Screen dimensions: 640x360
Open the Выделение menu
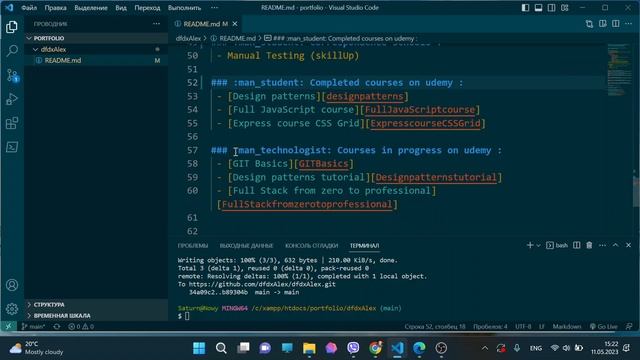pos(91,8)
